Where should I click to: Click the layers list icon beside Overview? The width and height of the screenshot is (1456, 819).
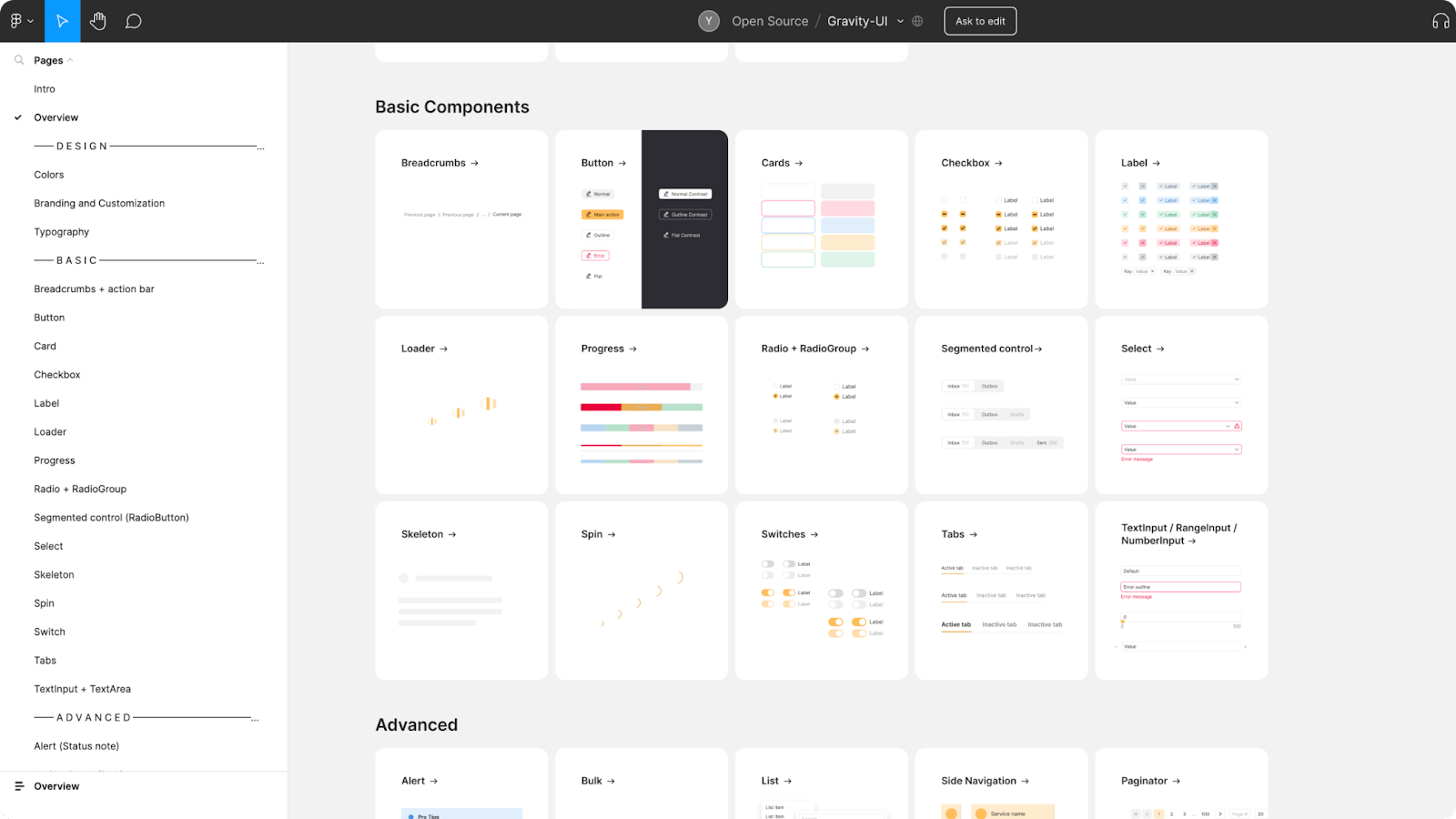pos(19,786)
